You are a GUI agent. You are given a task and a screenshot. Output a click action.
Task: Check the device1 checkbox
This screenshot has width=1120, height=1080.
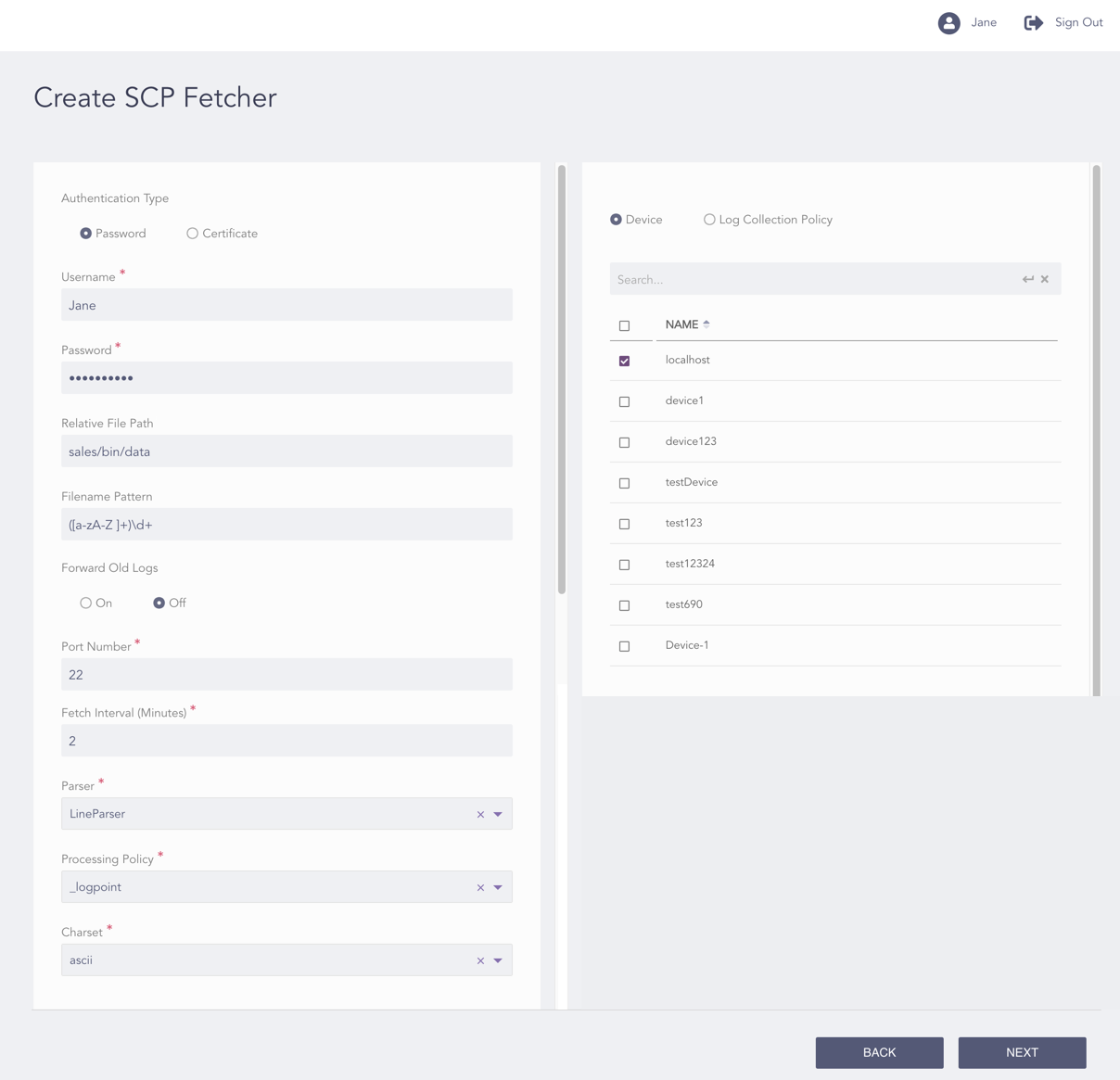[624, 400]
